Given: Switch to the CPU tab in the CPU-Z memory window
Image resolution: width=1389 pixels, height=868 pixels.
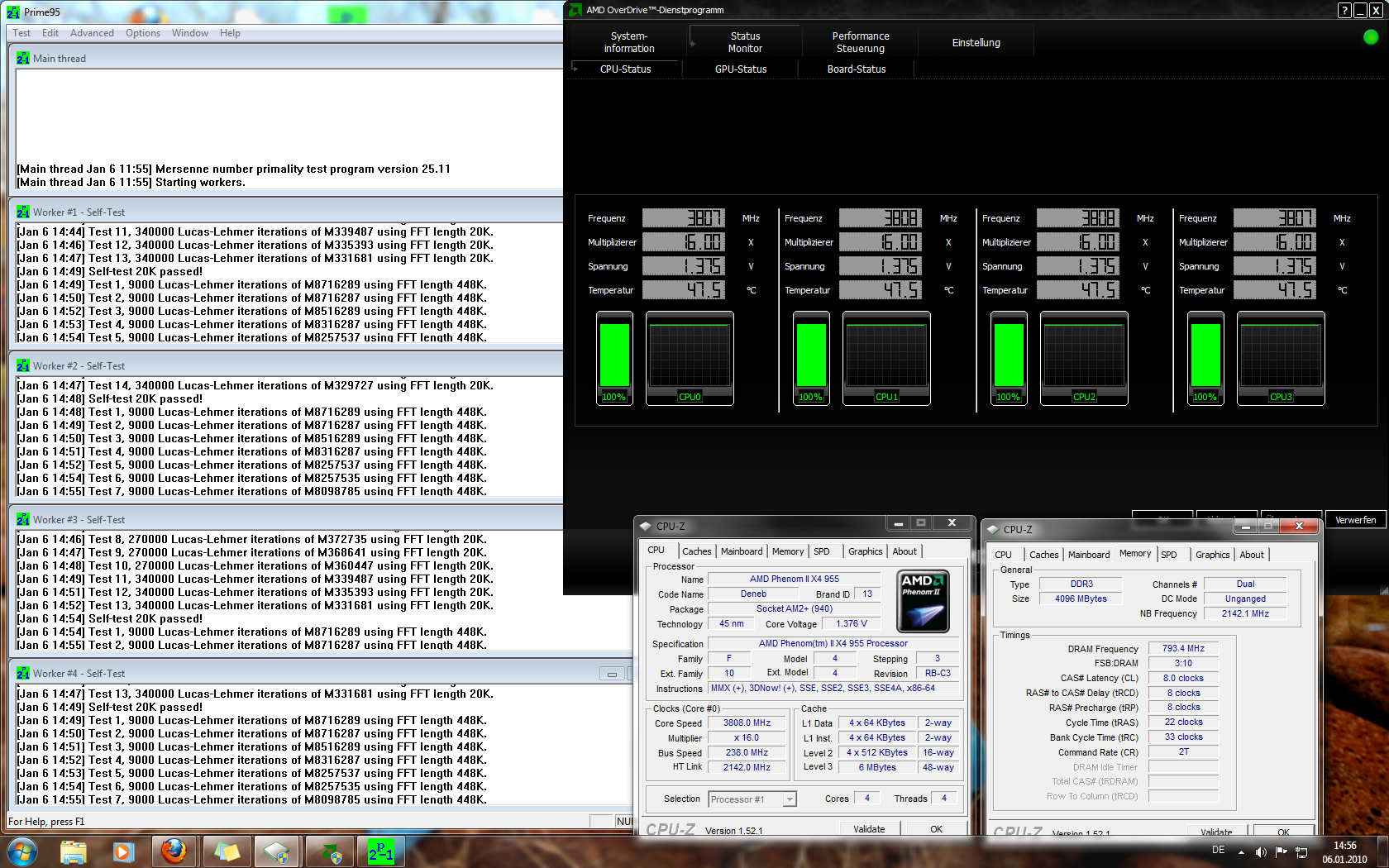Looking at the screenshot, I should (1003, 555).
